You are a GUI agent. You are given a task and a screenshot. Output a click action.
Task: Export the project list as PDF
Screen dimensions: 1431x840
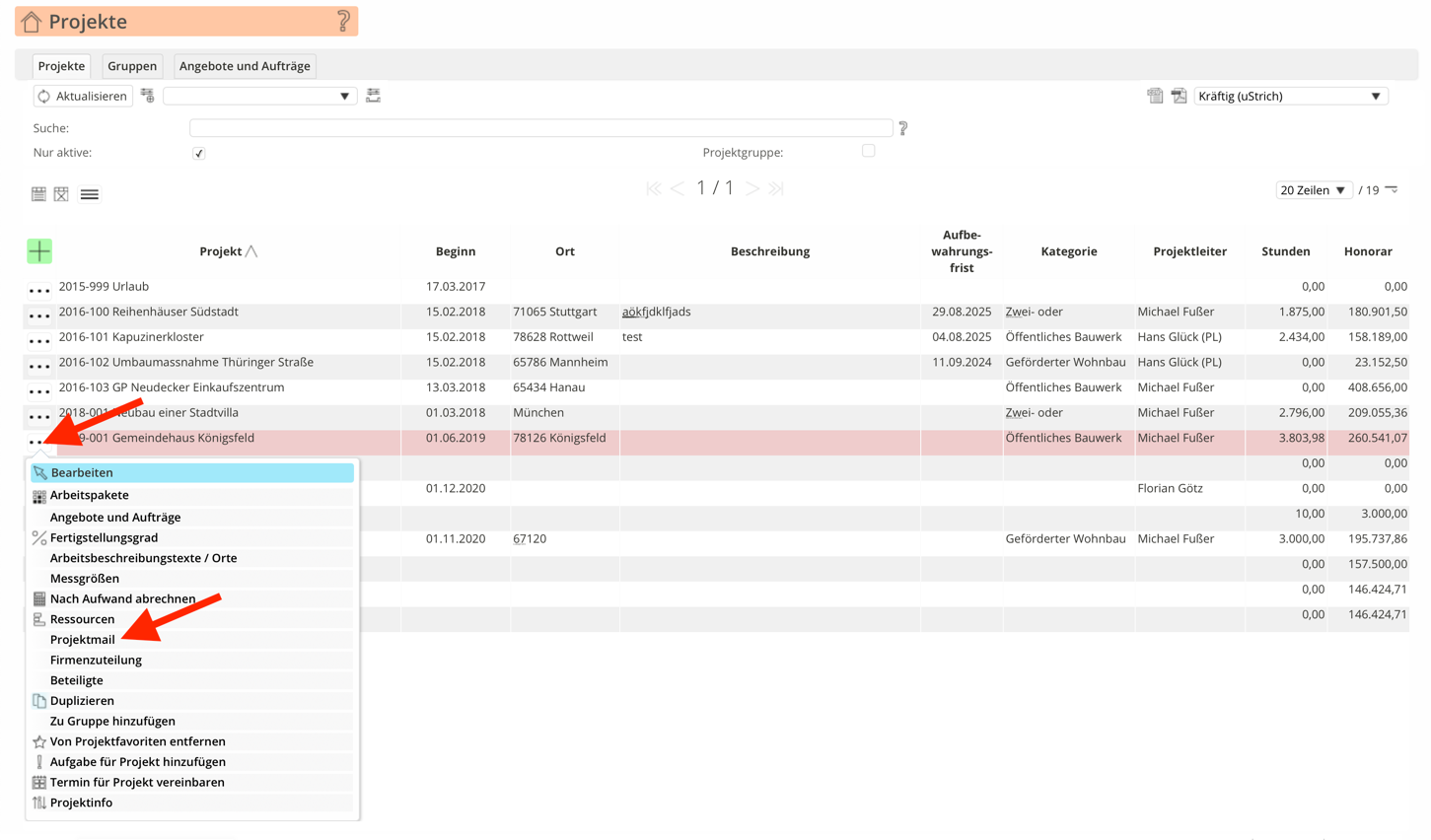(x=1179, y=96)
